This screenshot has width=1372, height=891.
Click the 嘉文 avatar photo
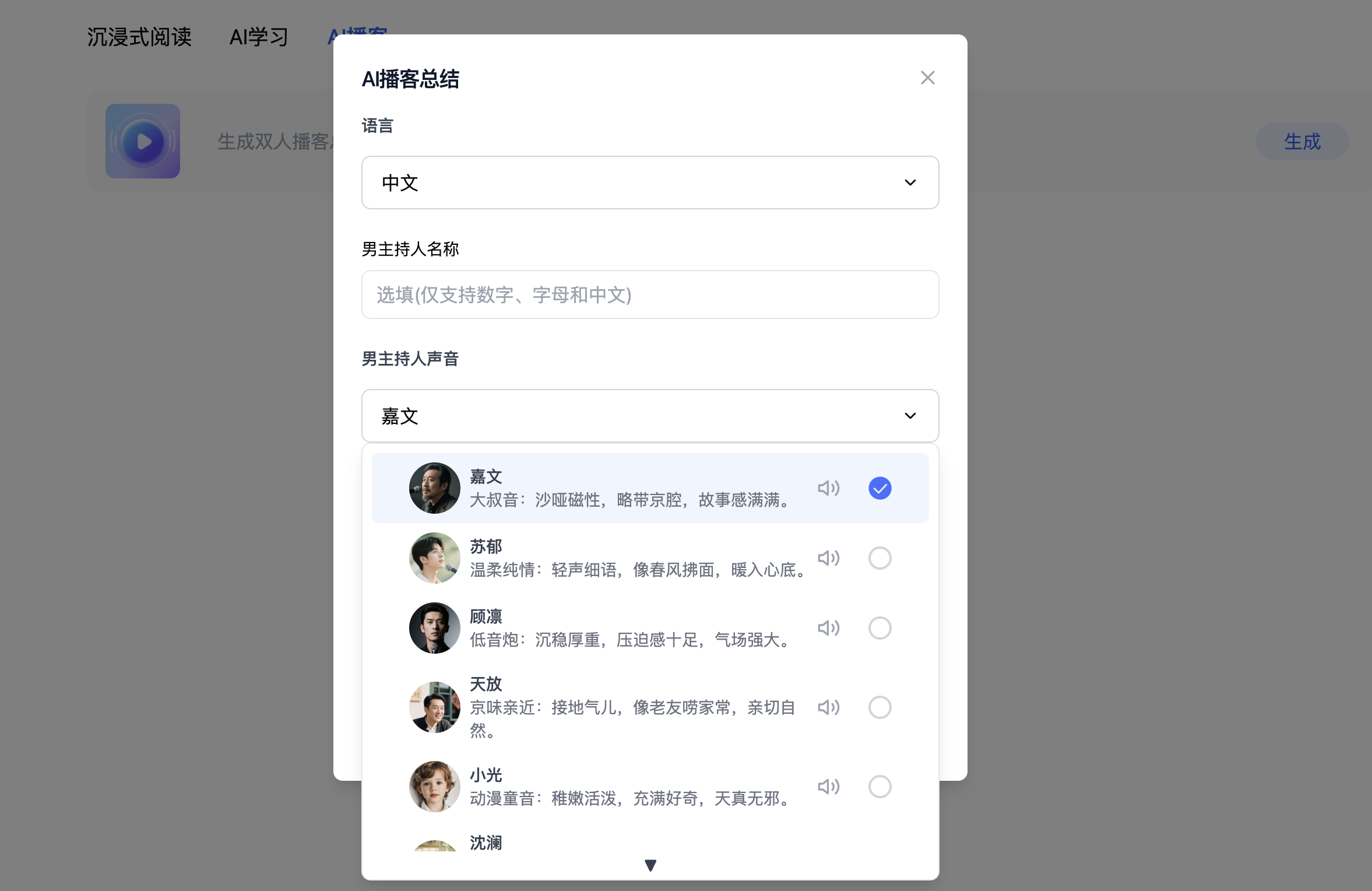point(434,488)
